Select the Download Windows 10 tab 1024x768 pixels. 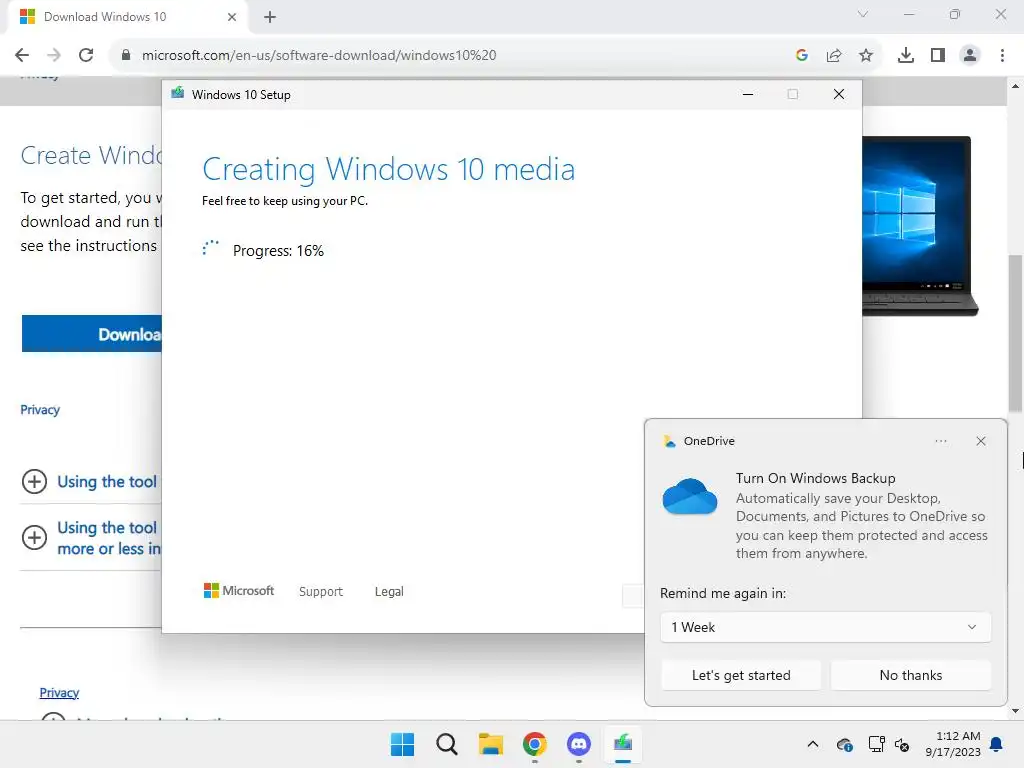(x=127, y=17)
